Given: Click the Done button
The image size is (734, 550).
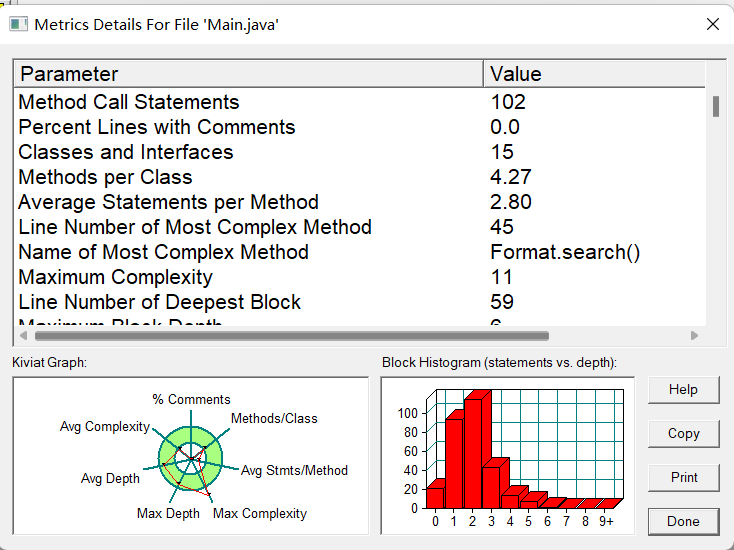Looking at the screenshot, I should [x=683, y=521].
